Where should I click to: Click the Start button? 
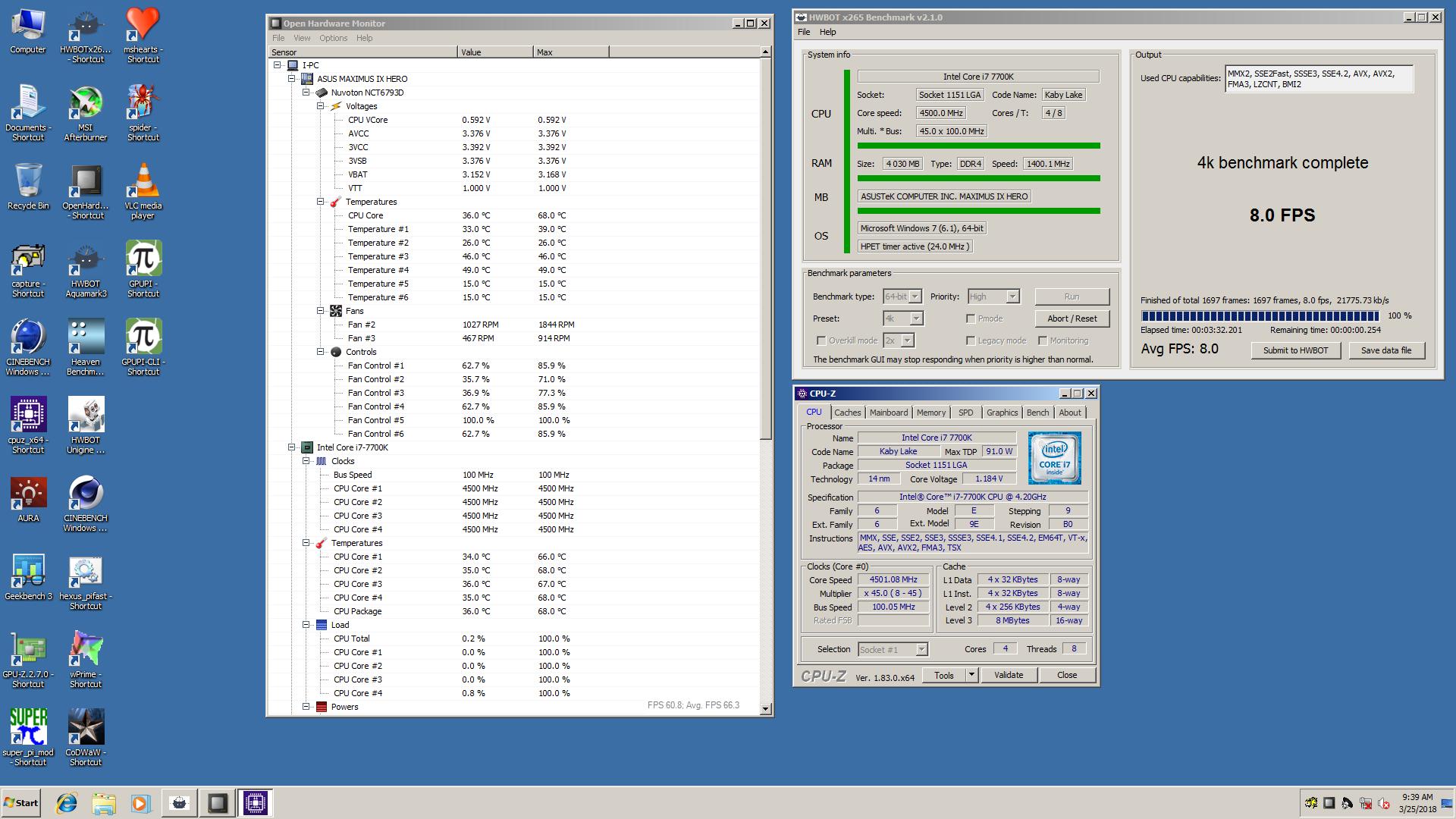[20, 803]
